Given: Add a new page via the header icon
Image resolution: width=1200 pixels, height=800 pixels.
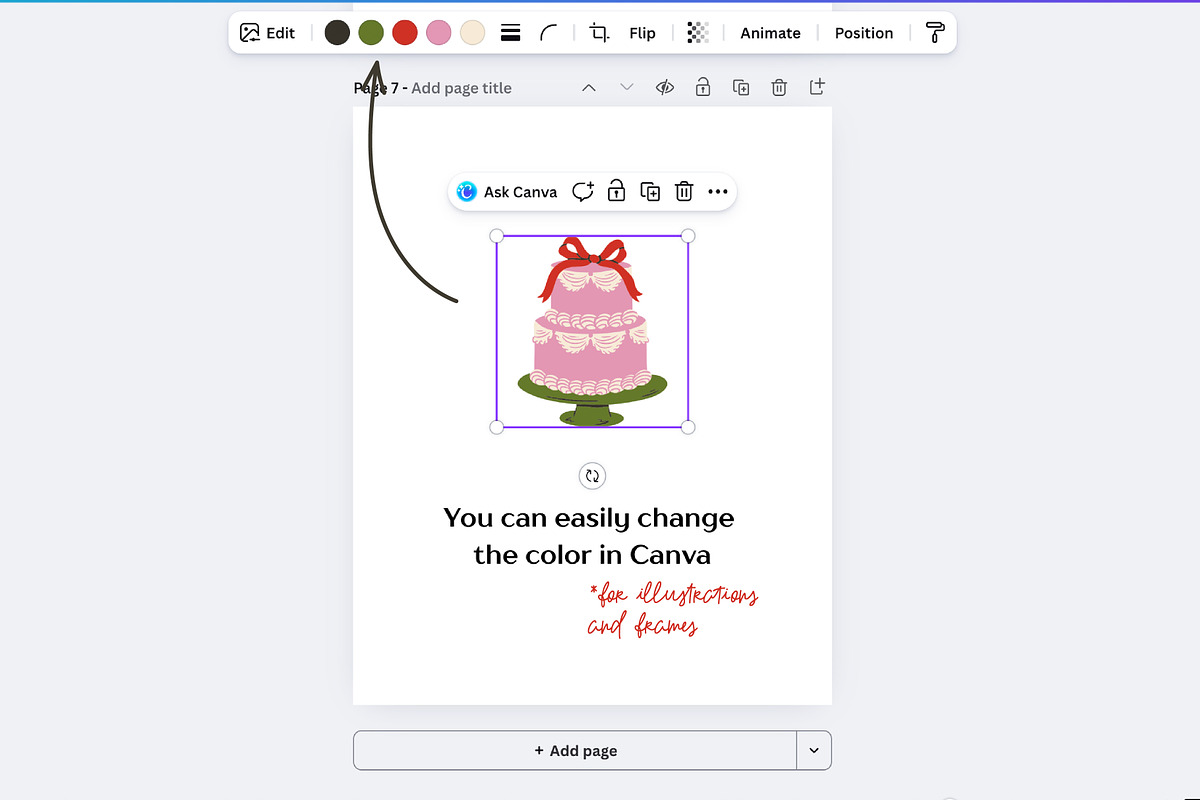Looking at the screenshot, I should [817, 87].
